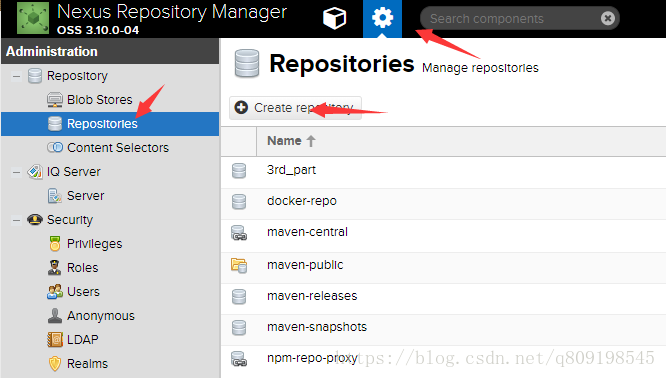666x378 pixels.
Task: Open the 3rd_part repository row
Action: (x=443, y=172)
